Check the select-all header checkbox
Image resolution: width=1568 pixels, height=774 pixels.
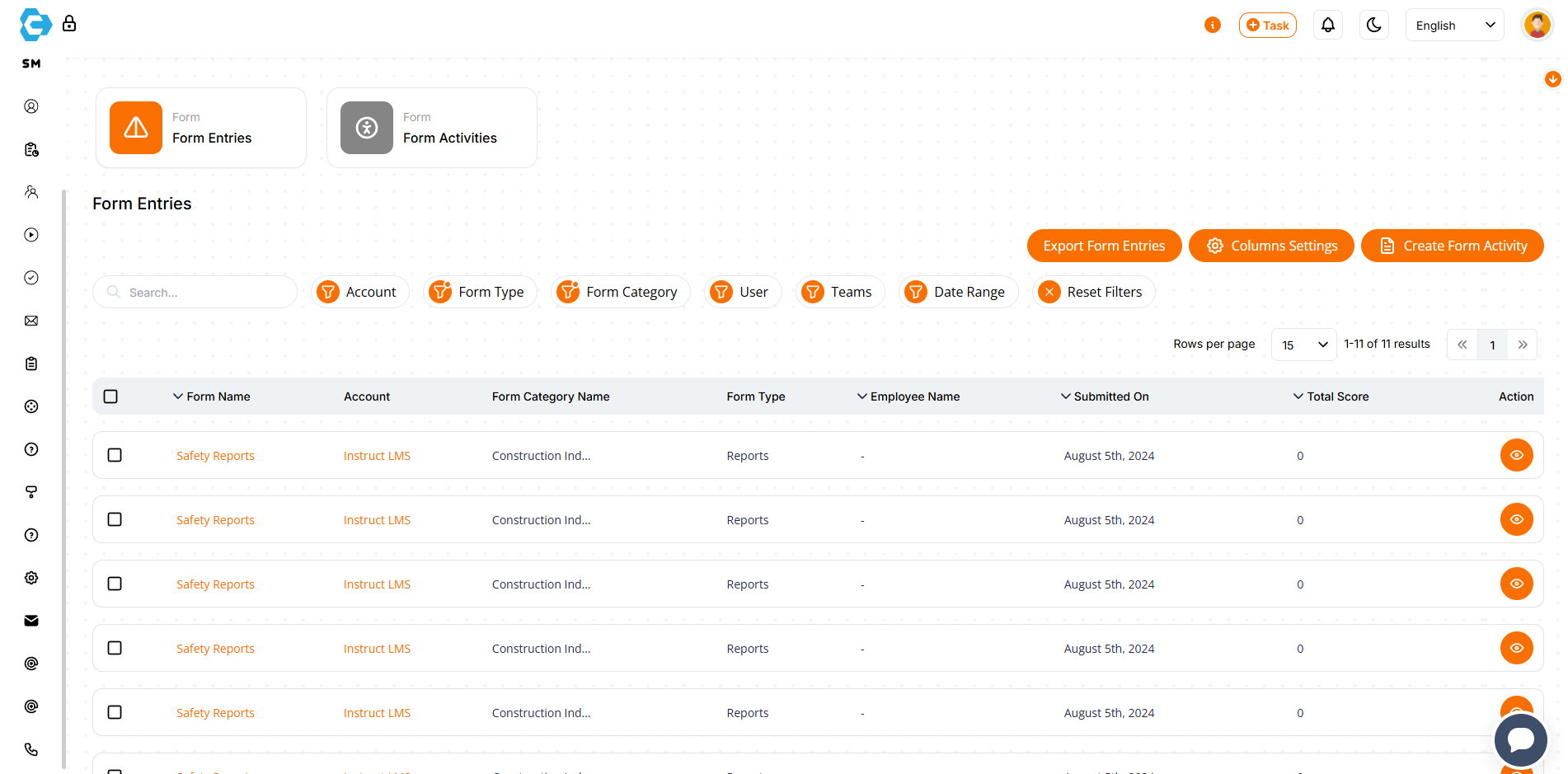click(110, 396)
